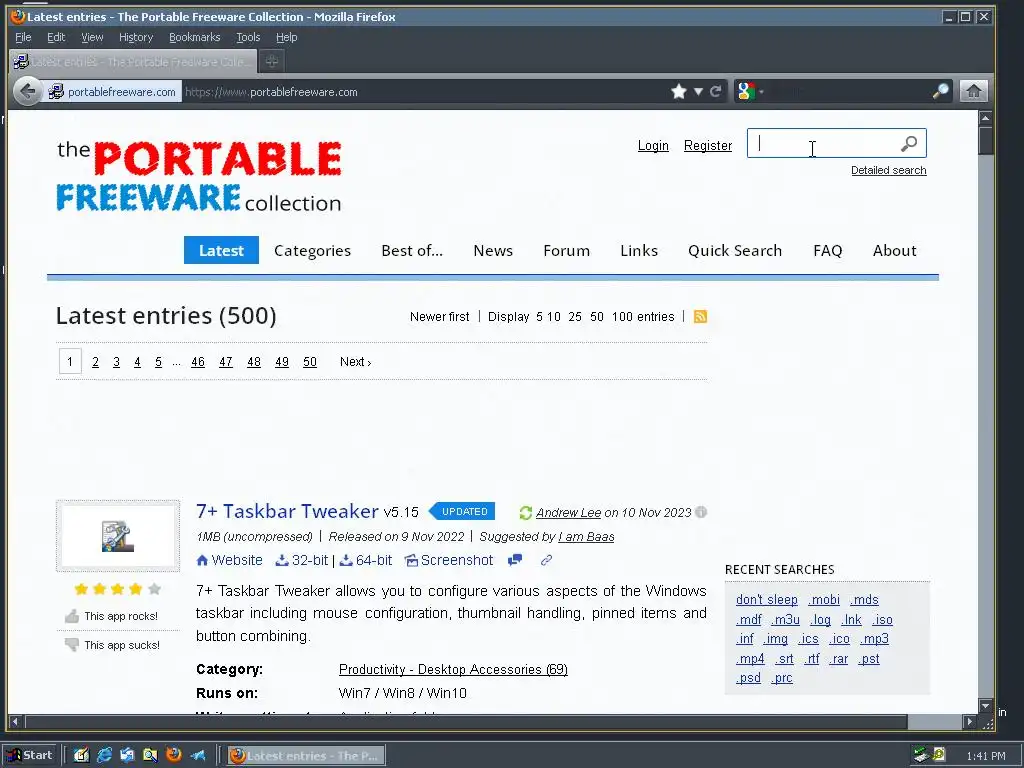Click the Login link
Image resolution: width=1024 pixels, height=768 pixels.
(x=653, y=146)
